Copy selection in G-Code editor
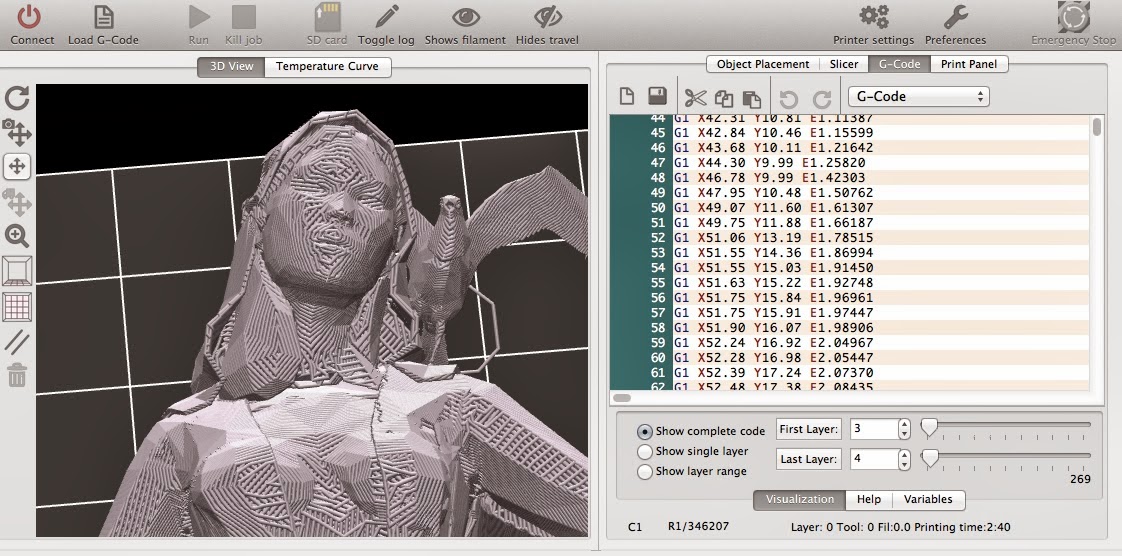1122x556 pixels. coord(723,98)
